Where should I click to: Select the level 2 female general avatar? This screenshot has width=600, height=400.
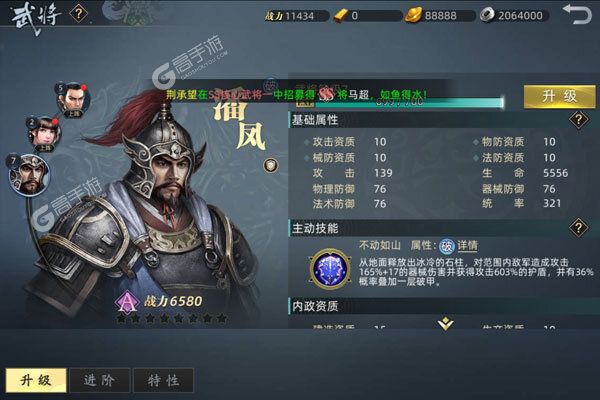(44, 134)
